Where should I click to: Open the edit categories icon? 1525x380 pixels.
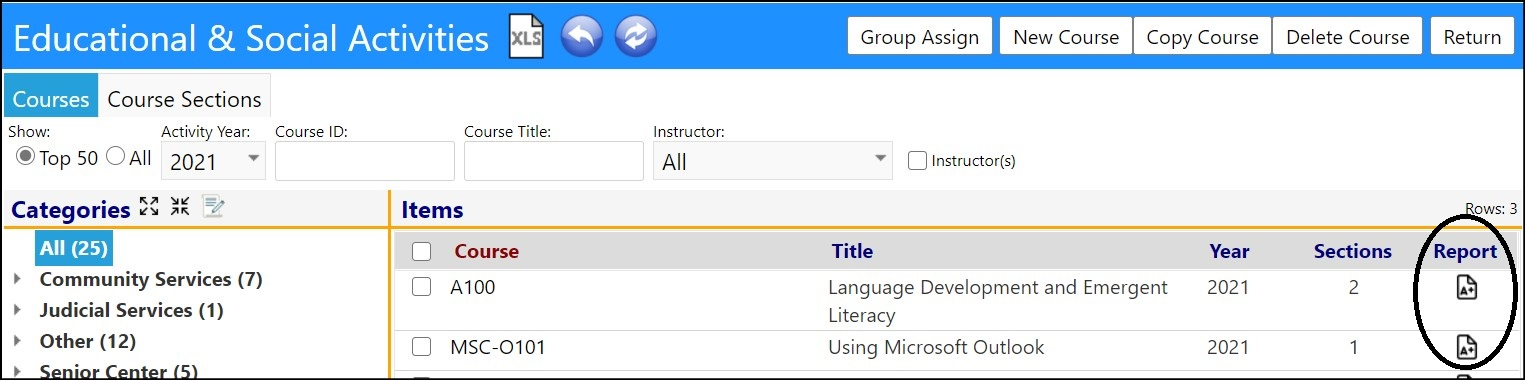pyautogui.click(x=213, y=207)
